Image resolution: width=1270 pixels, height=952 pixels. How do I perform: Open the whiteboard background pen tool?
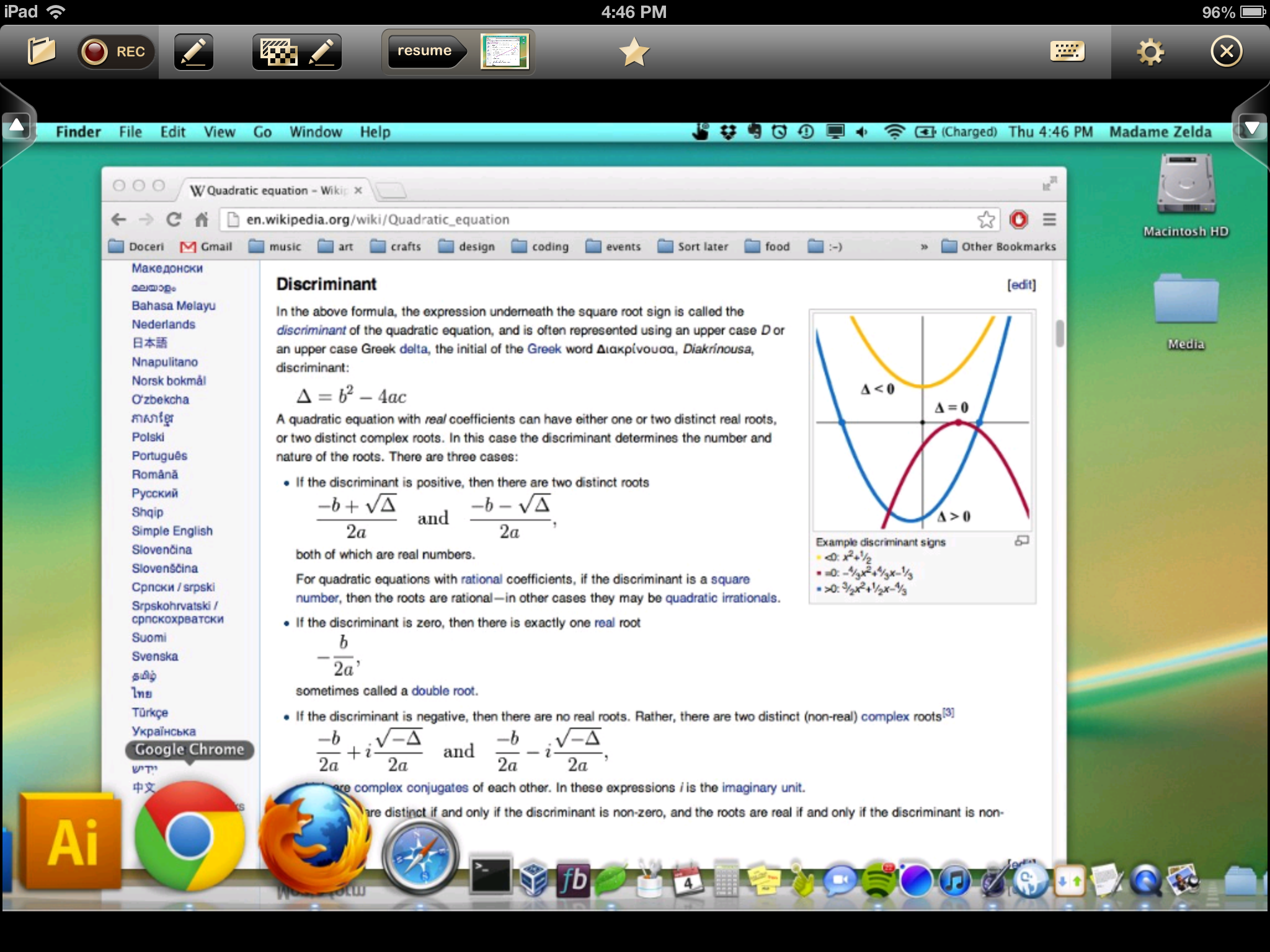click(296, 51)
